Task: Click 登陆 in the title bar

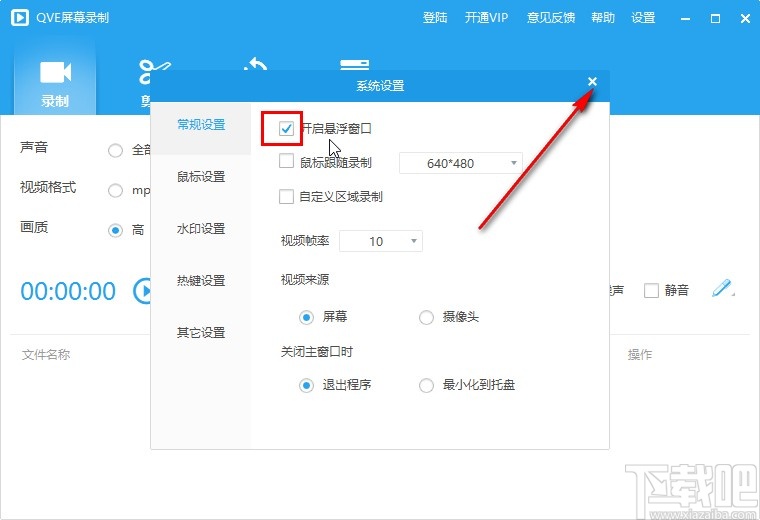Action: point(434,18)
